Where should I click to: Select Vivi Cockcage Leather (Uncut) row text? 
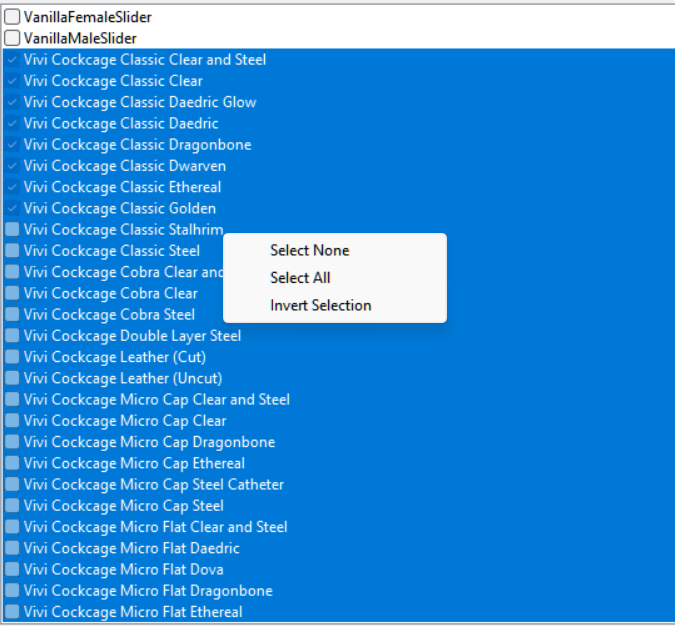coord(123,378)
